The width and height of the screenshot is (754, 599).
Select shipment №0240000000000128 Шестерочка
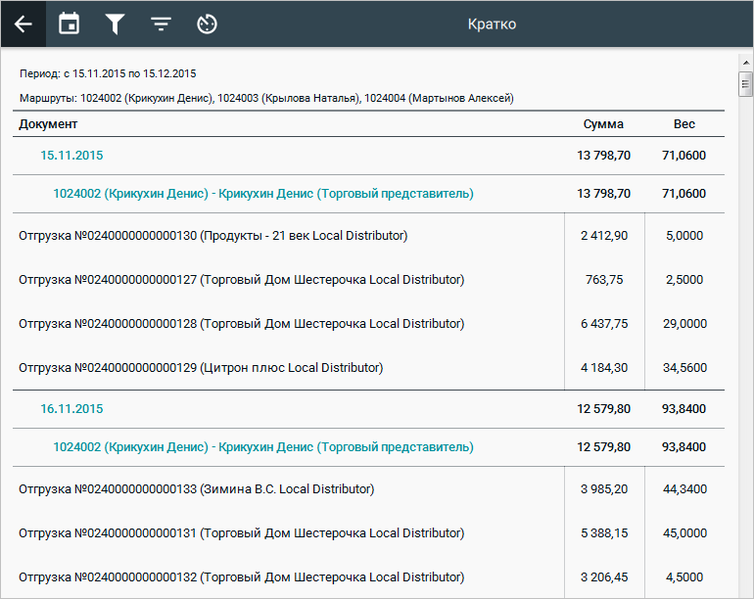(241, 324)
